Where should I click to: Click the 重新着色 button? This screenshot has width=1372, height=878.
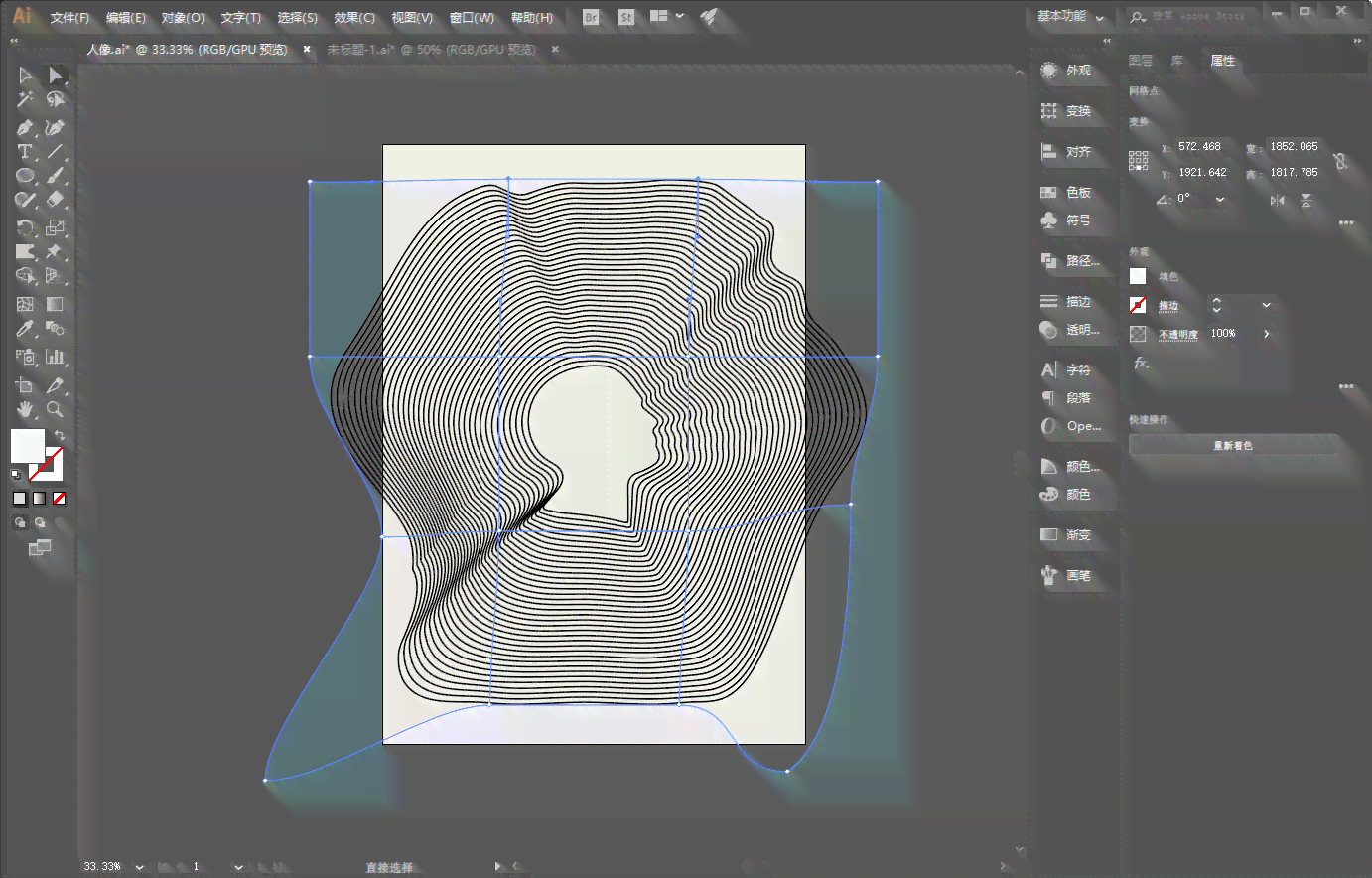pos(1233,445)
